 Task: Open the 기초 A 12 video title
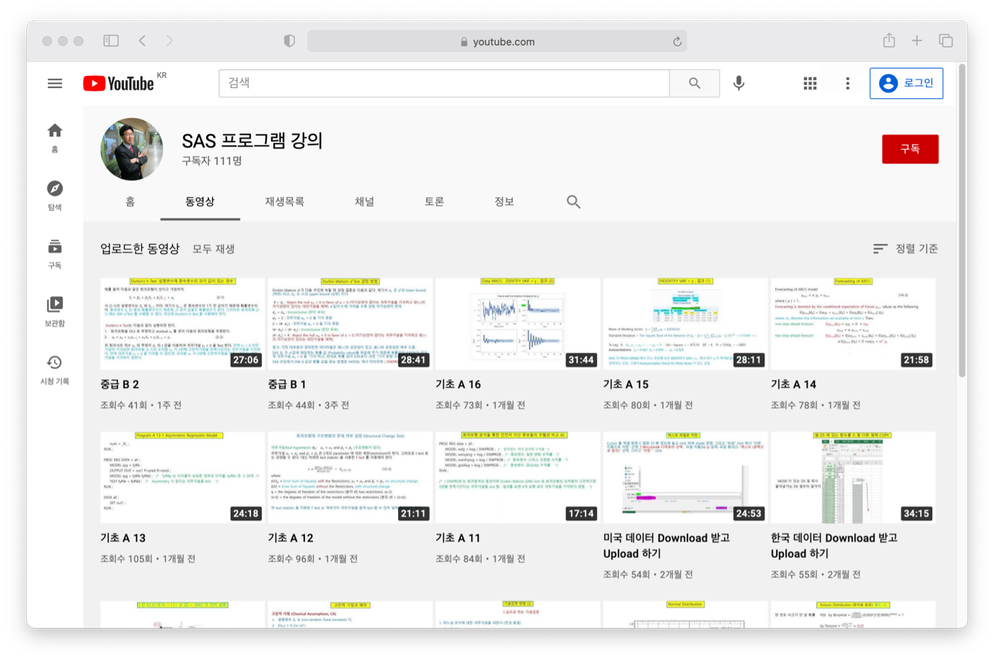(290, 538)
